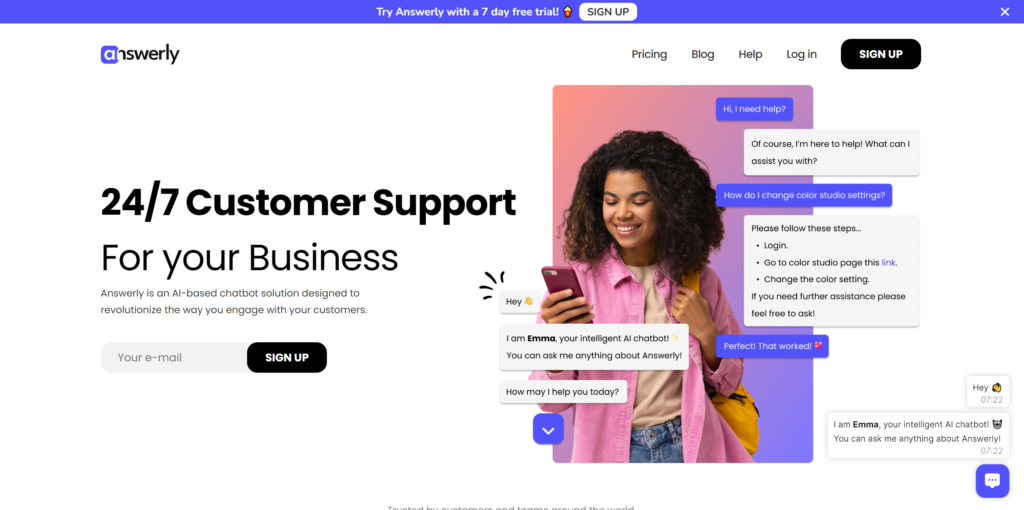Click the black SIGN UP button in the header
This screenshot has width=1024, height=510.
tap(880, 54)
